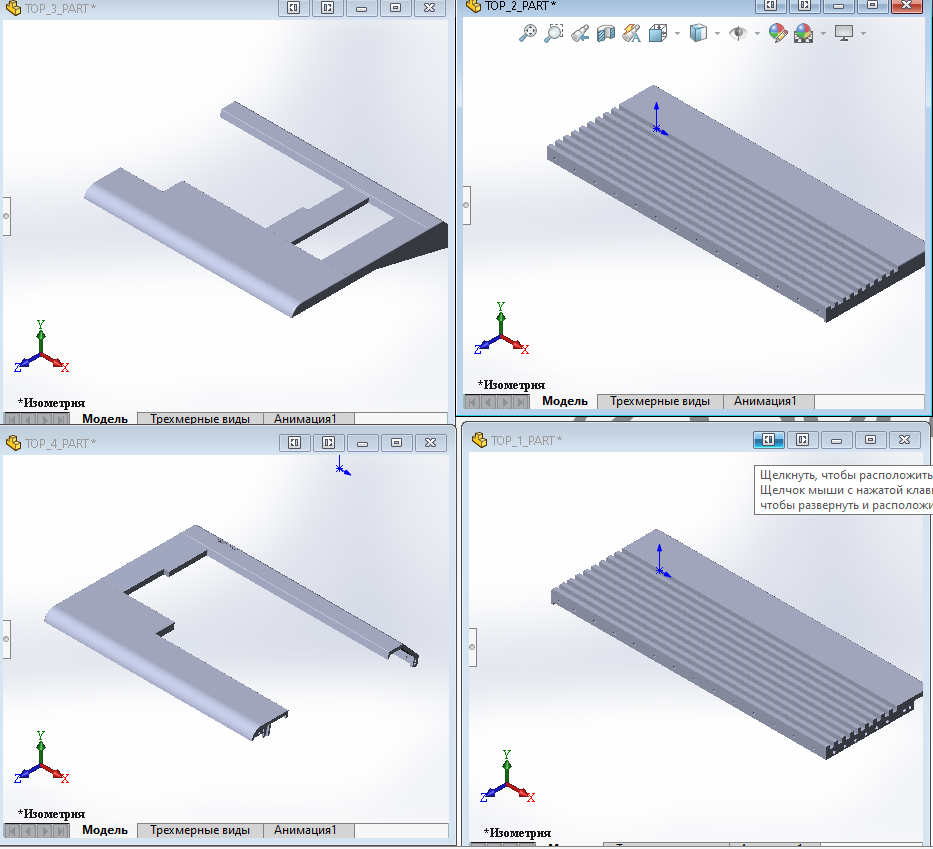Screen dimensions: 933x849
Task: Click the Previous View icon
Action: [580, 32]
